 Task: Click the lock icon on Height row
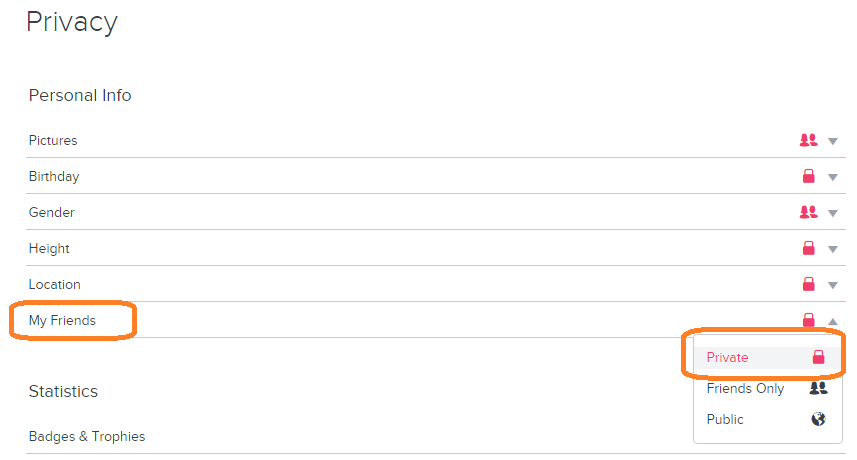pyautogui.click(x=809, y=249)
